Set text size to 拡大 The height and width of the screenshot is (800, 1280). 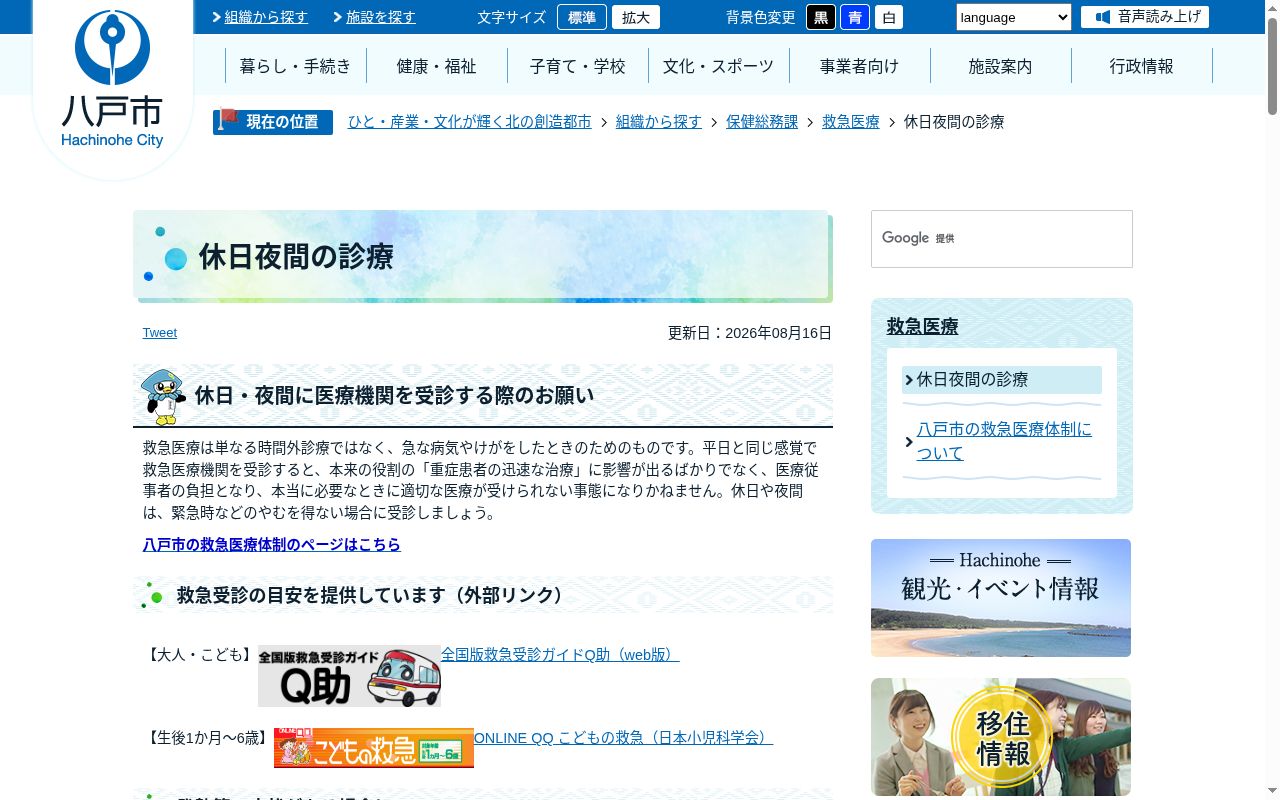click(636, 17)
